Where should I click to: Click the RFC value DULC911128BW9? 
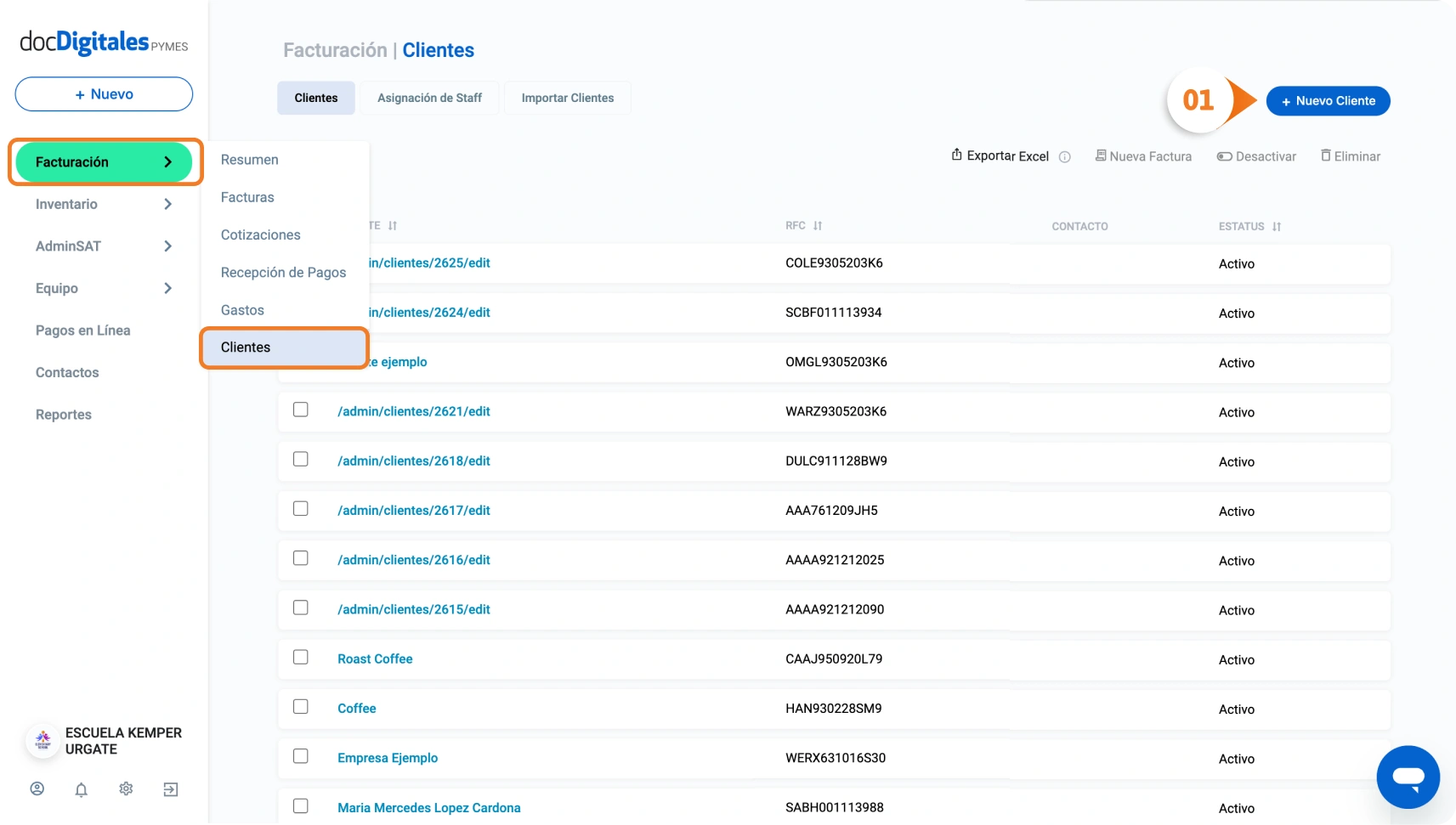836,461
